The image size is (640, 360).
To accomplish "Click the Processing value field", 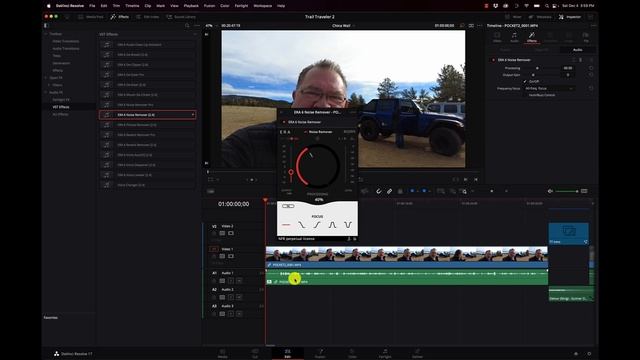I will (x=568, y=68).
